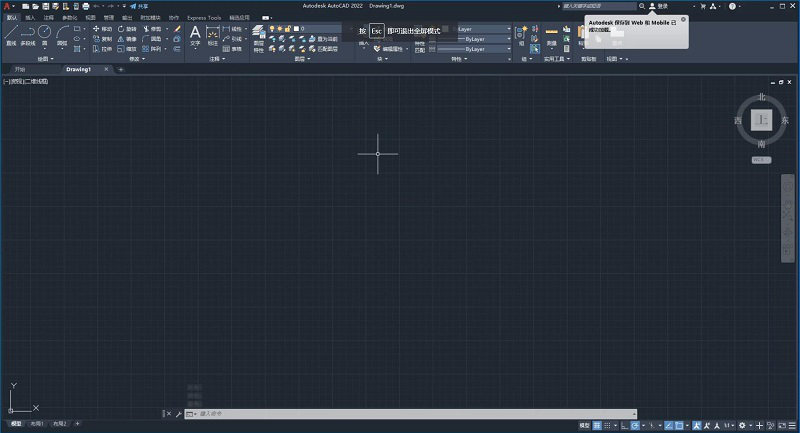The image size is (800, 433).
Task: Toggle the layer 0 lightbulb on/off icon
Action: click(272, 29)
